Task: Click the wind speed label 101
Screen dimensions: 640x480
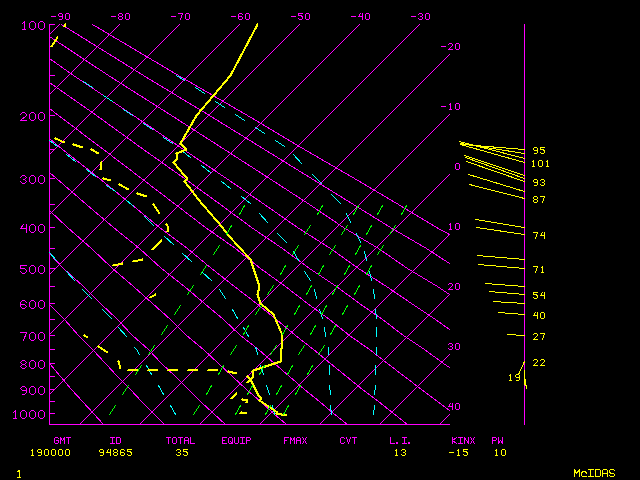Action: click(540, 164)
